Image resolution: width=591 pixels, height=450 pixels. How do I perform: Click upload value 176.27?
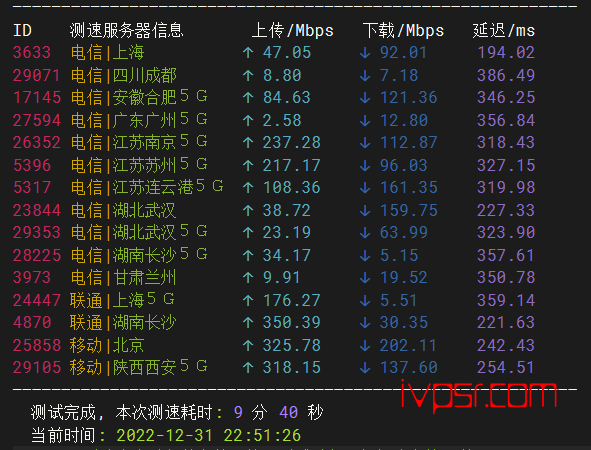click(x=292, y=300)
